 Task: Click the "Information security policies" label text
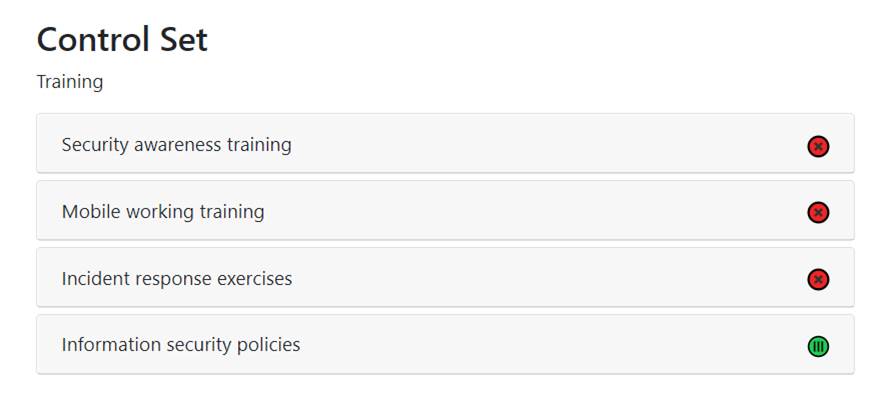coord(181,345)
